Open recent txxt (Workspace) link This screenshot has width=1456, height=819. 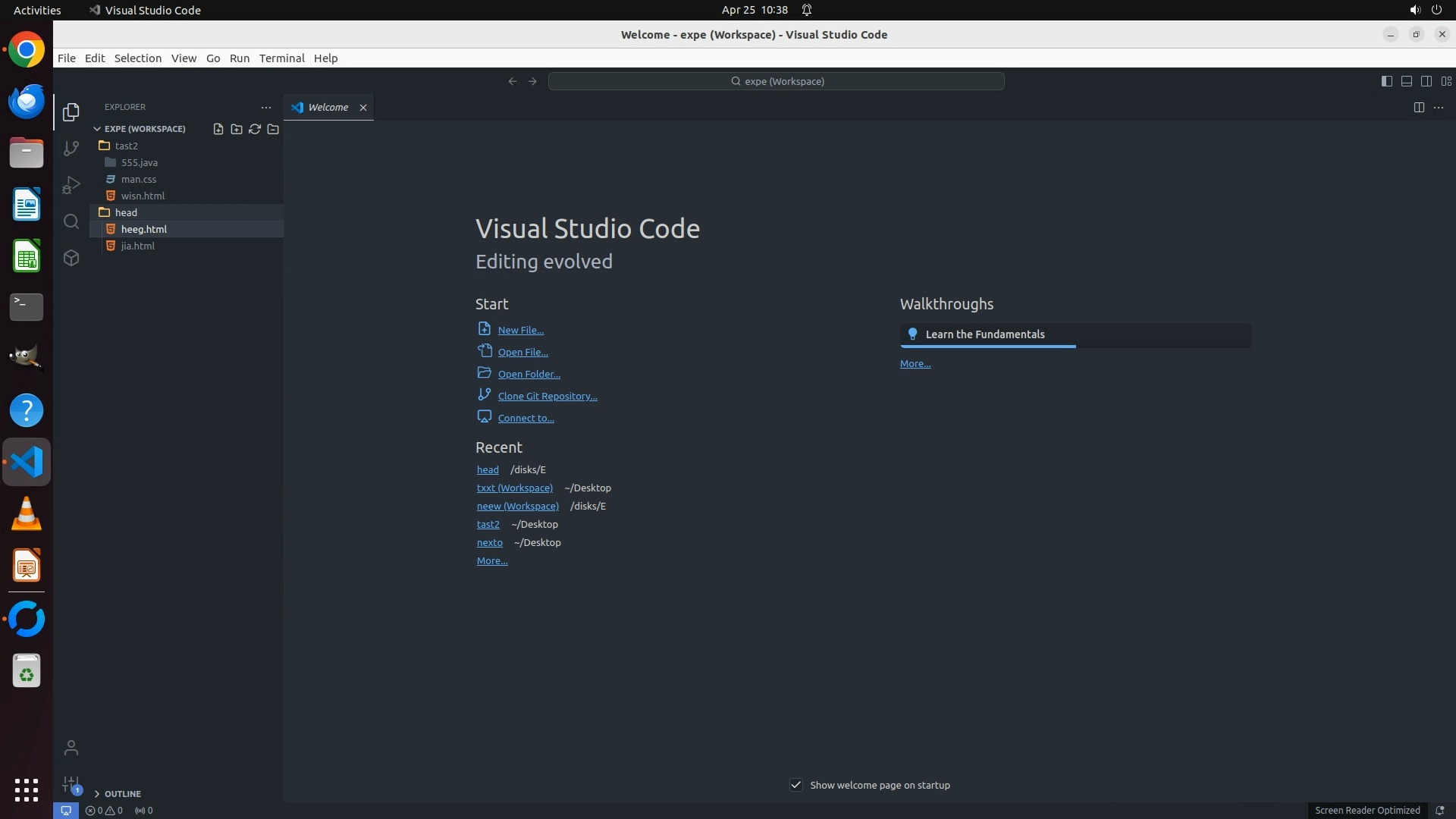[514, 488]
